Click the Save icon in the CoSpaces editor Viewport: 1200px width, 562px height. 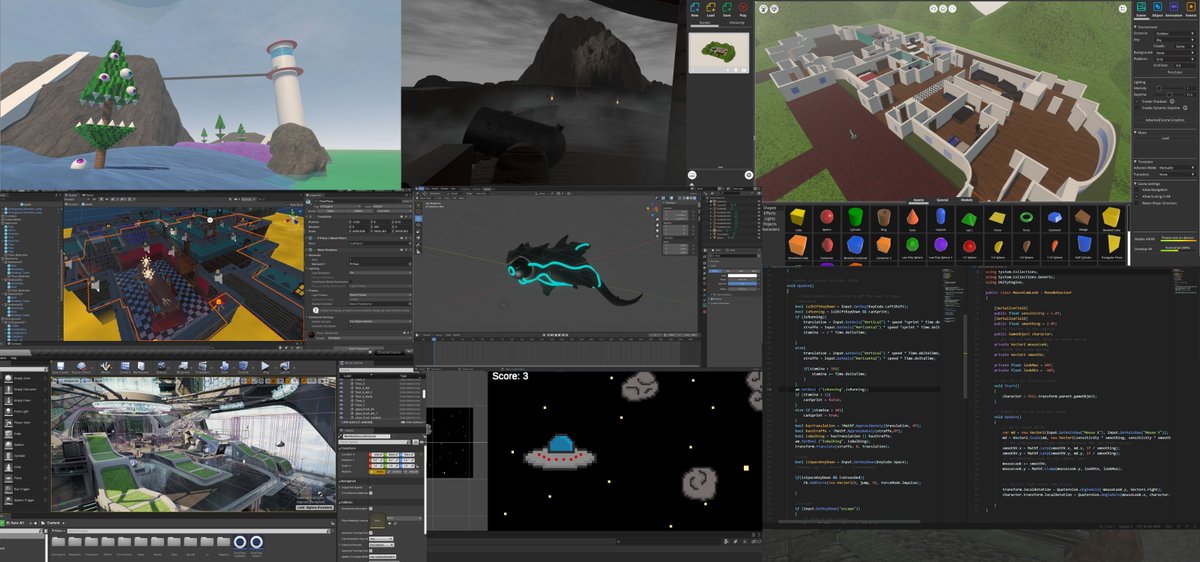[727, 7]
